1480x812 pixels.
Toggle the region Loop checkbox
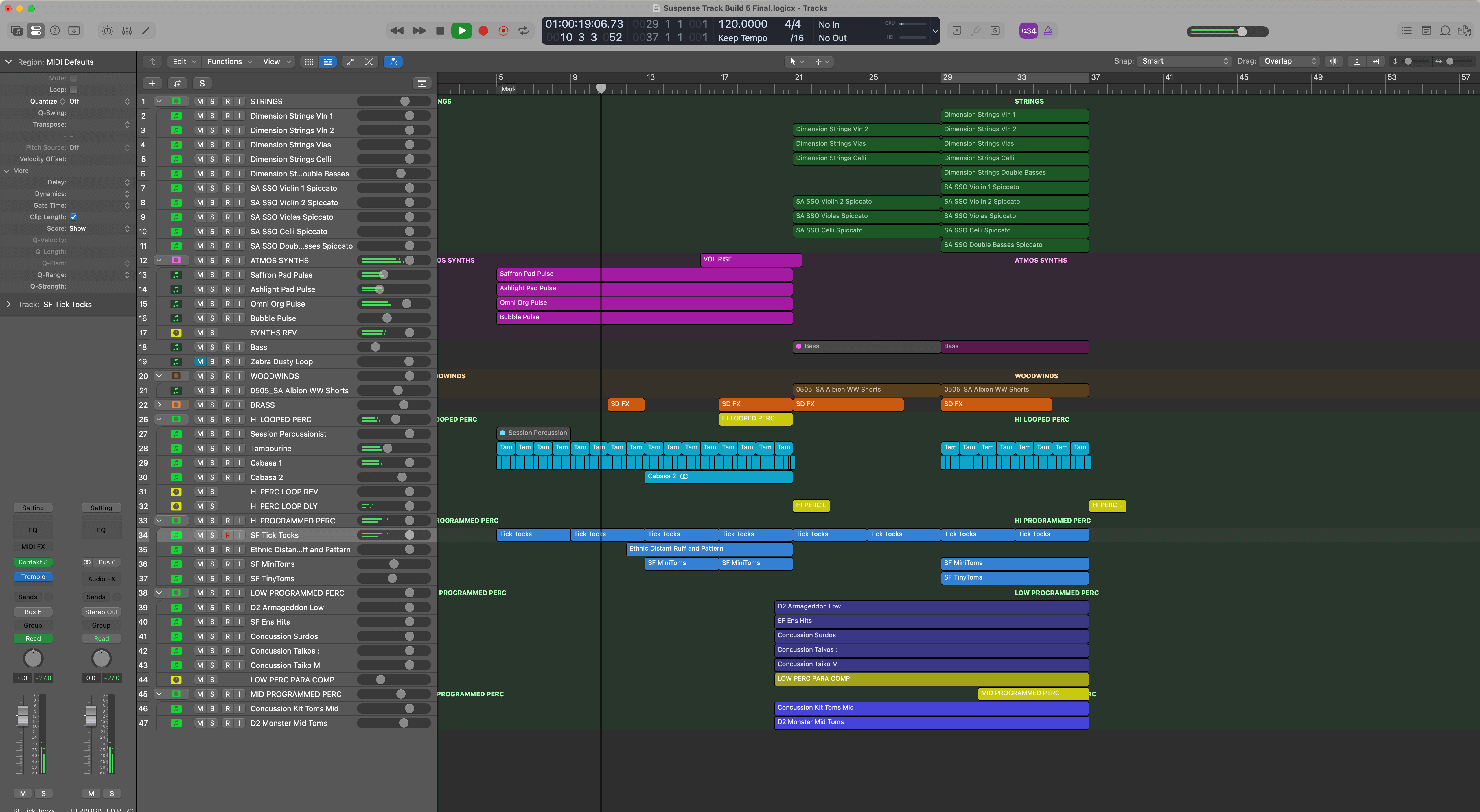(73, 90)
